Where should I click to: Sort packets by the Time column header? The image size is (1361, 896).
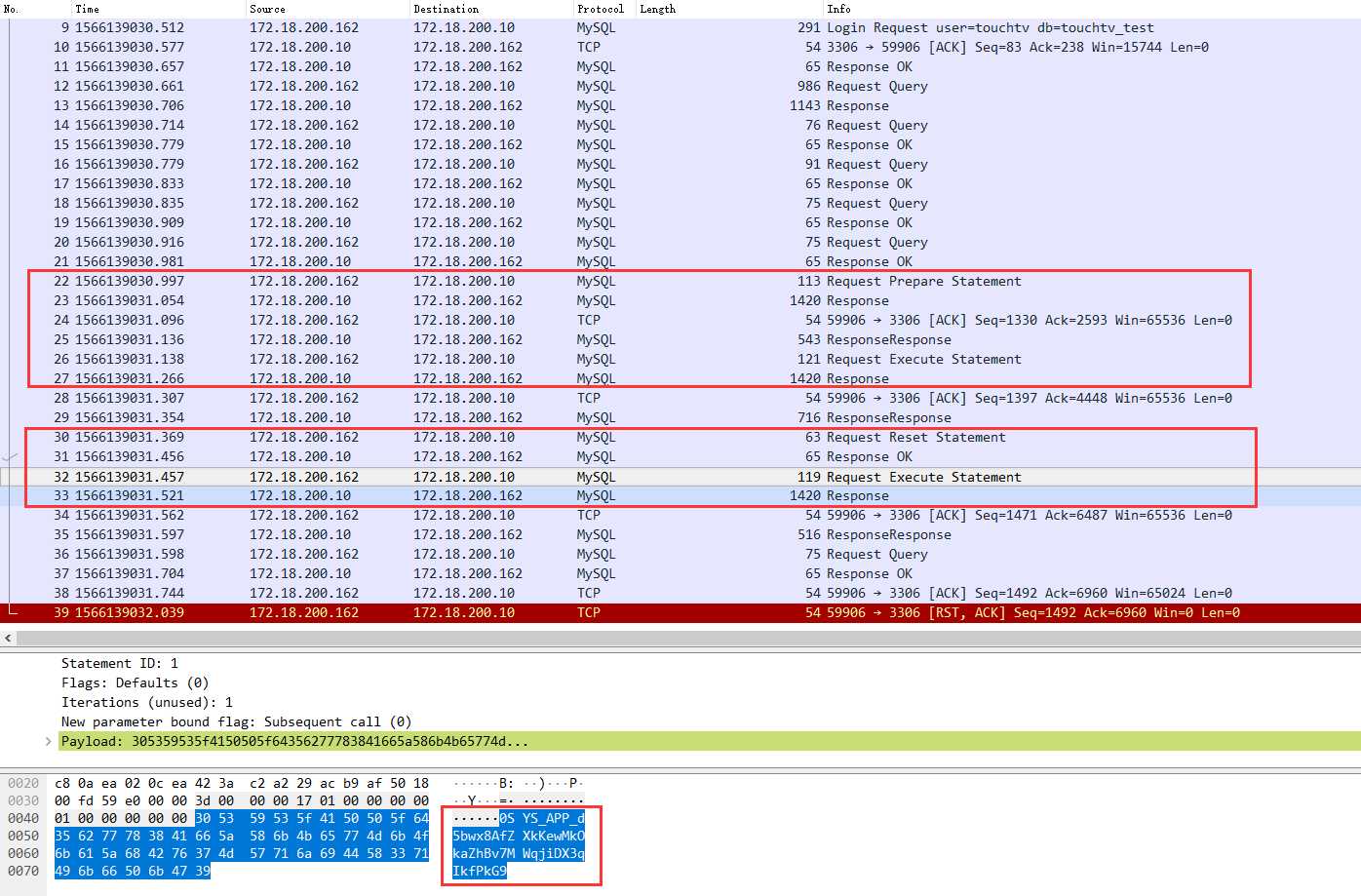coord(159,9)
